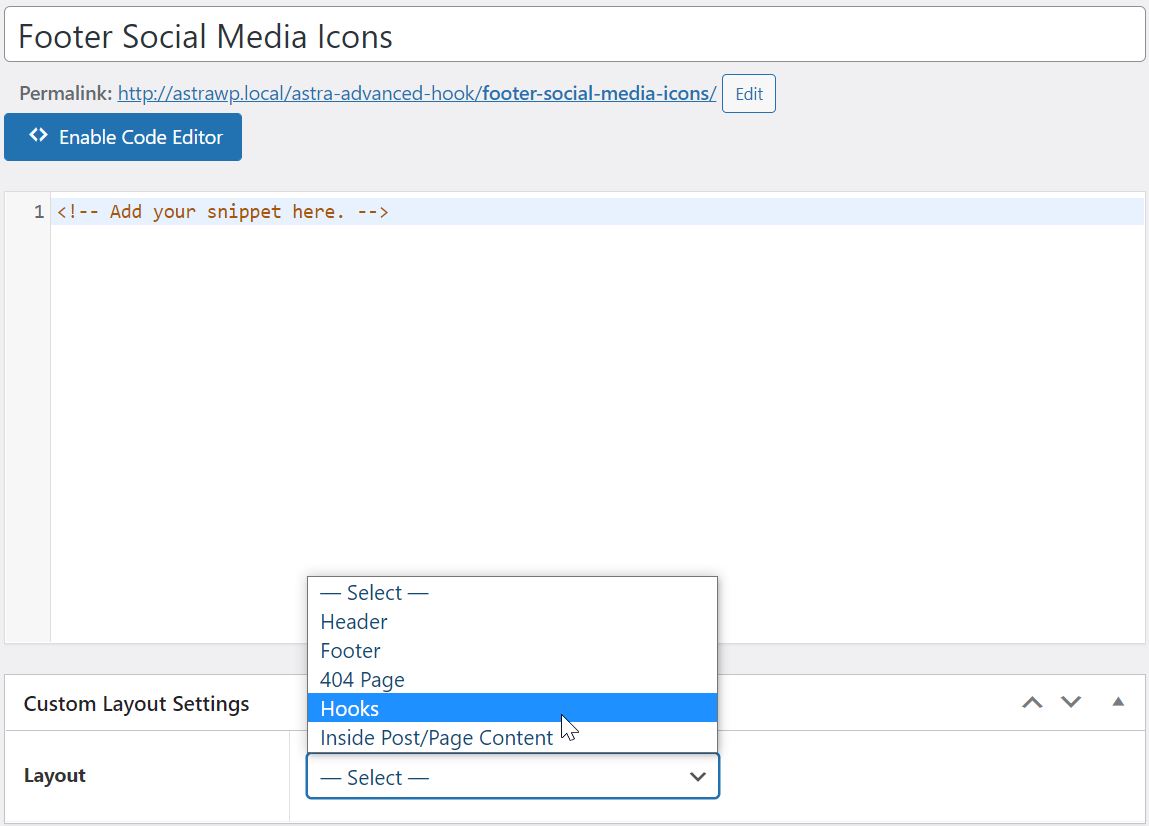Focus the Footer Social Media Icons title field
The height and width of the screenshot is (826, 1149).
574,36
